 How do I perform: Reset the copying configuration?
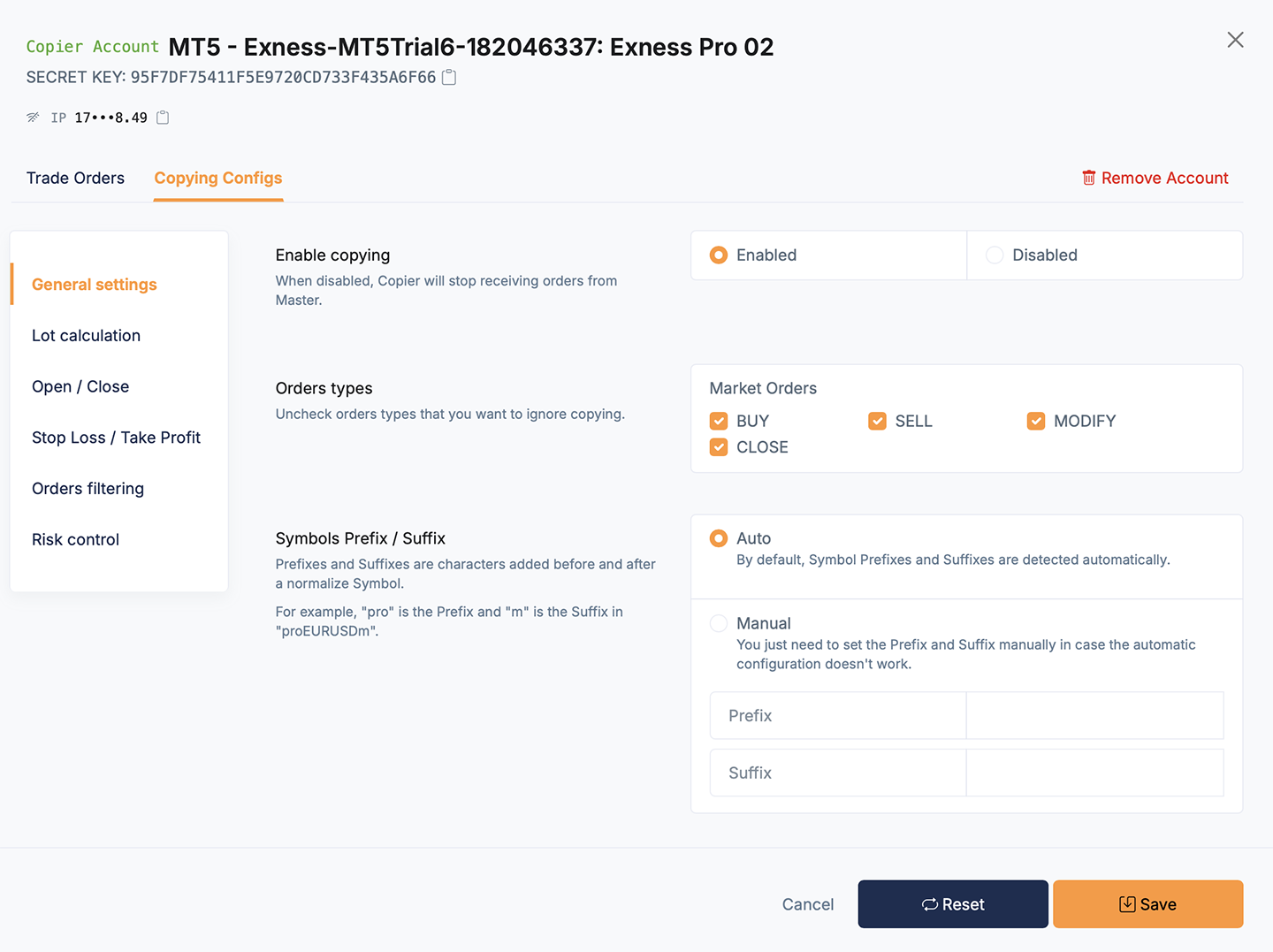click(x=953, y=904)
